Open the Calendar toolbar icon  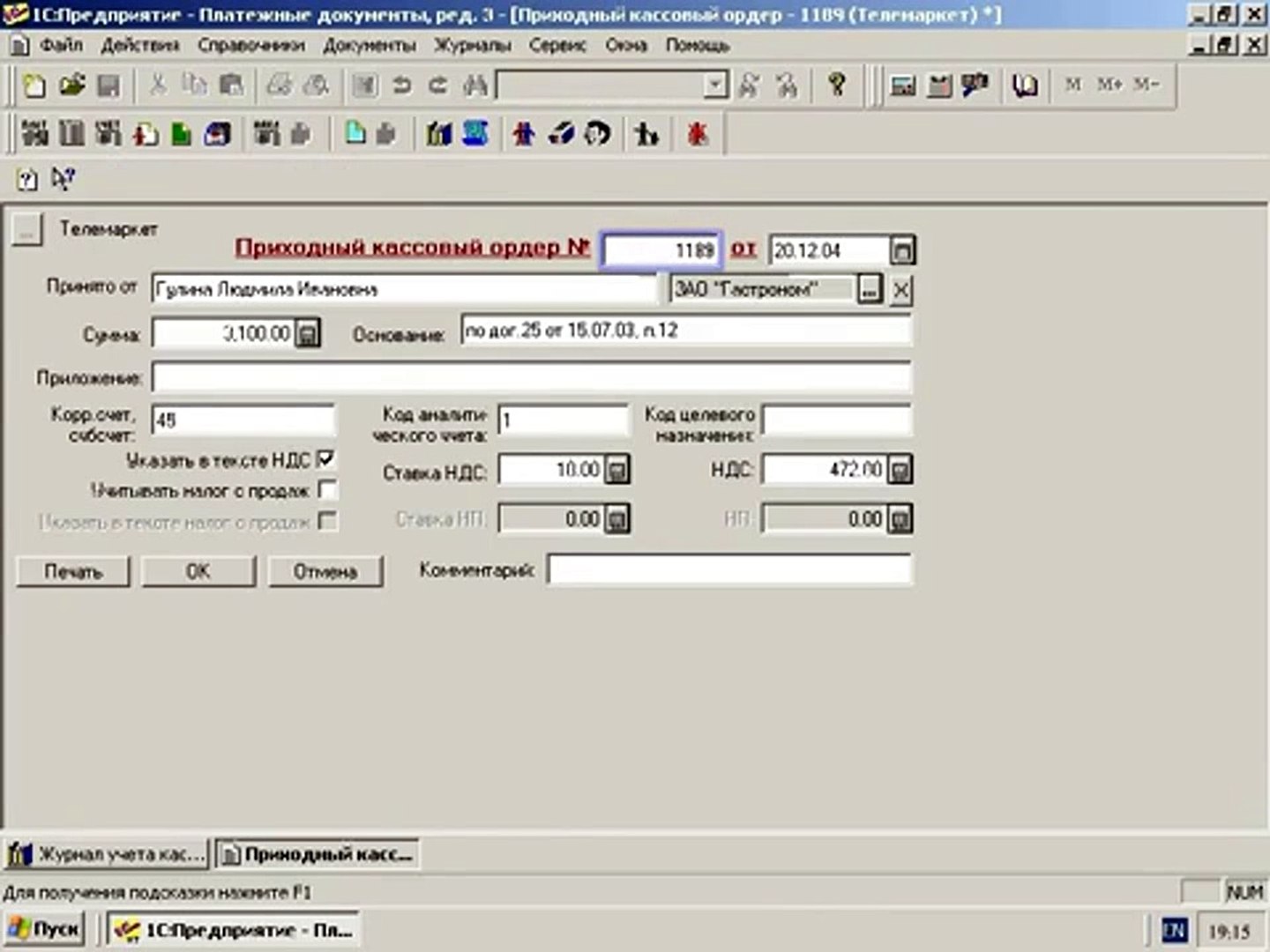point(939,86)
